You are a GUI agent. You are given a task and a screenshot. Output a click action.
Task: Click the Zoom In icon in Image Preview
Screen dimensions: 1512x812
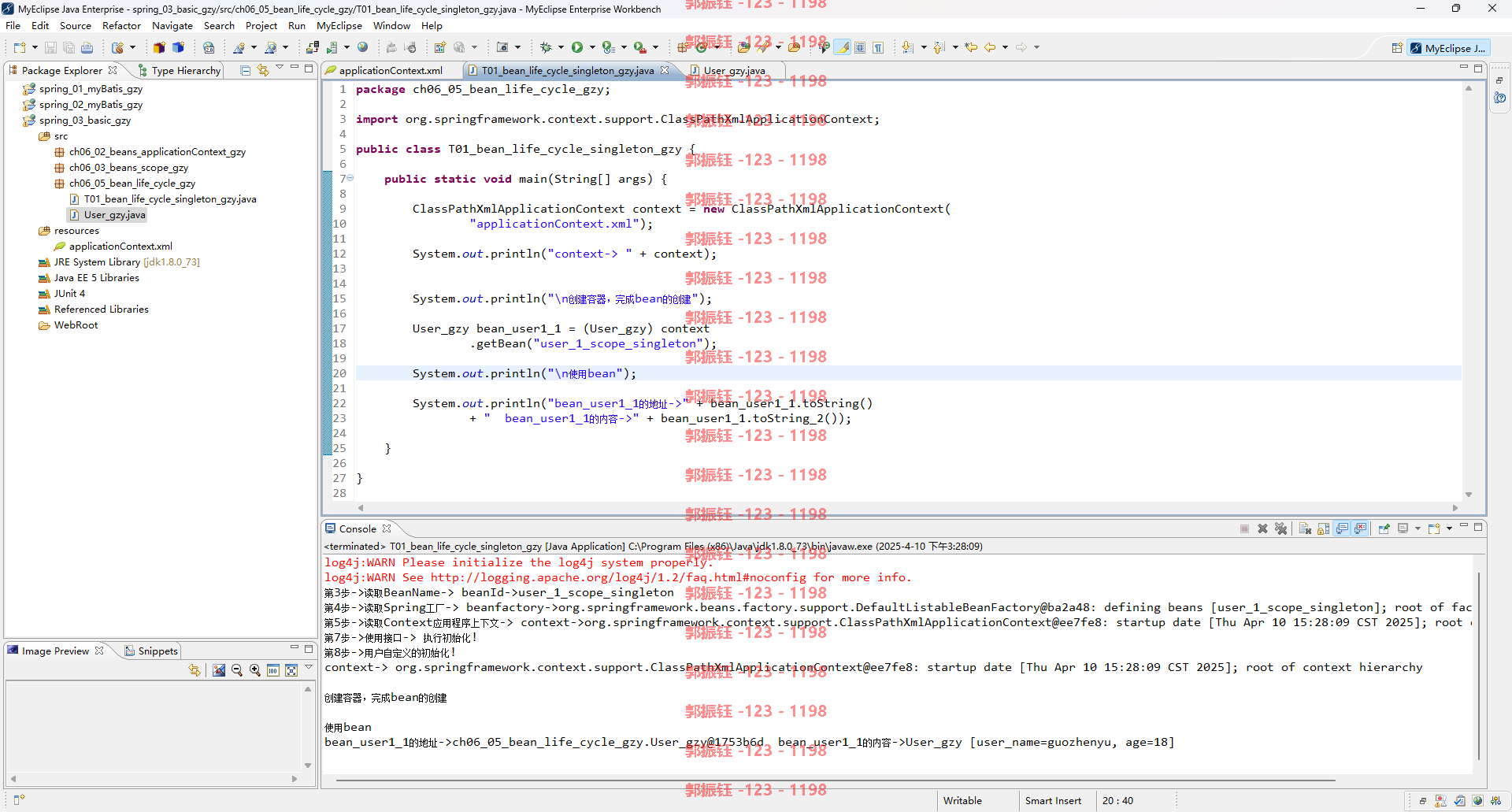pyautogui.click(x=255, y=670)
